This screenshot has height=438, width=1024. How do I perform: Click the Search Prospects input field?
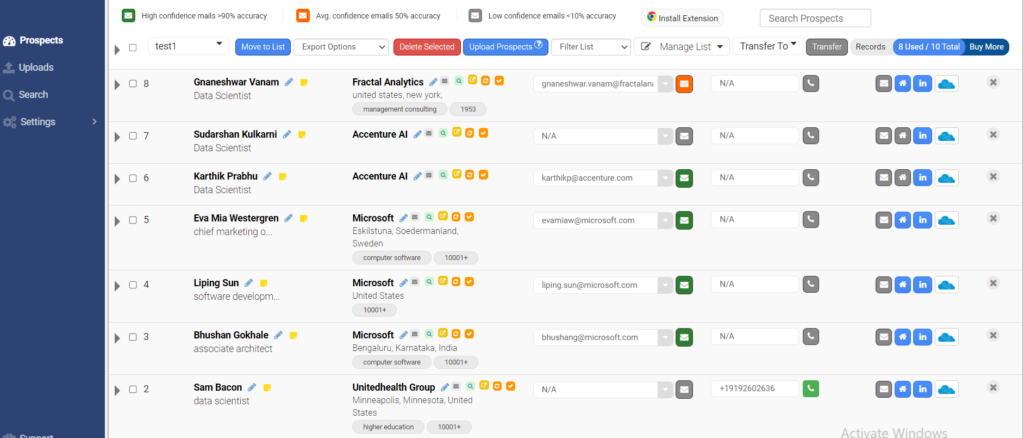pos(815,18)
